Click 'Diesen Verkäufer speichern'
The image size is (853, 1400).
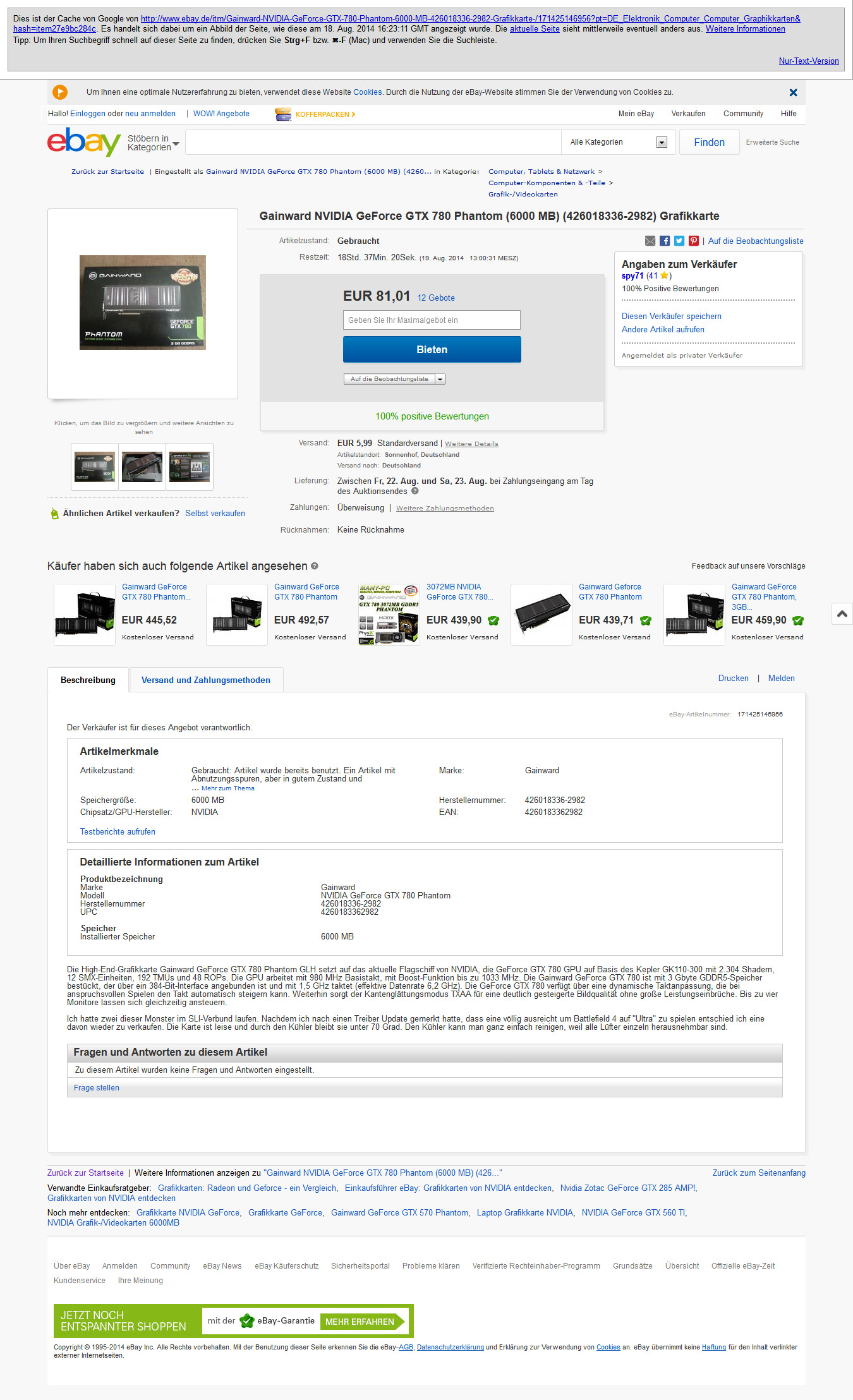[x=672, y=317]
